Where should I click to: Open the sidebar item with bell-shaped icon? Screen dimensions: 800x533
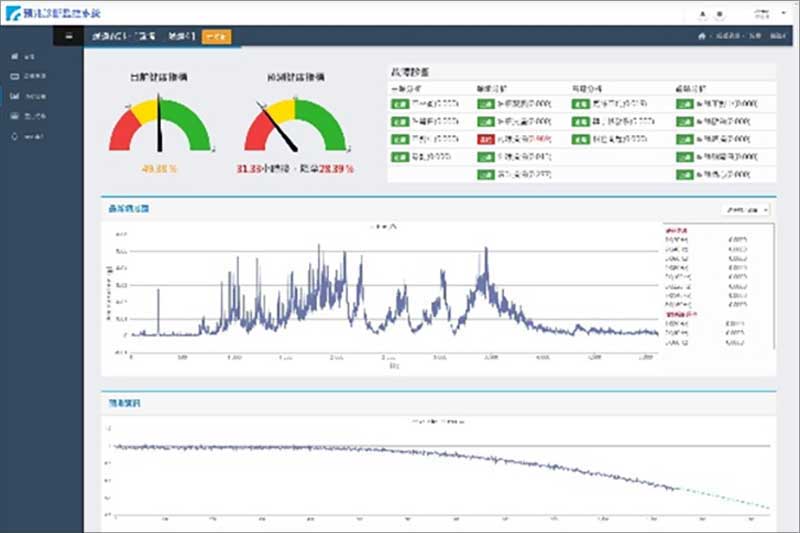tap(28, 137)
